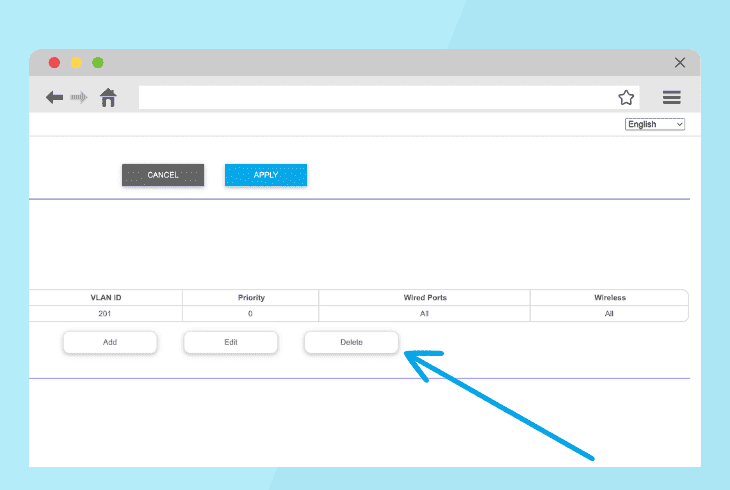The height and width of the screenshot is (490, 730).
Task: Apply settings with the APPLY button
Action: (266, 175)
